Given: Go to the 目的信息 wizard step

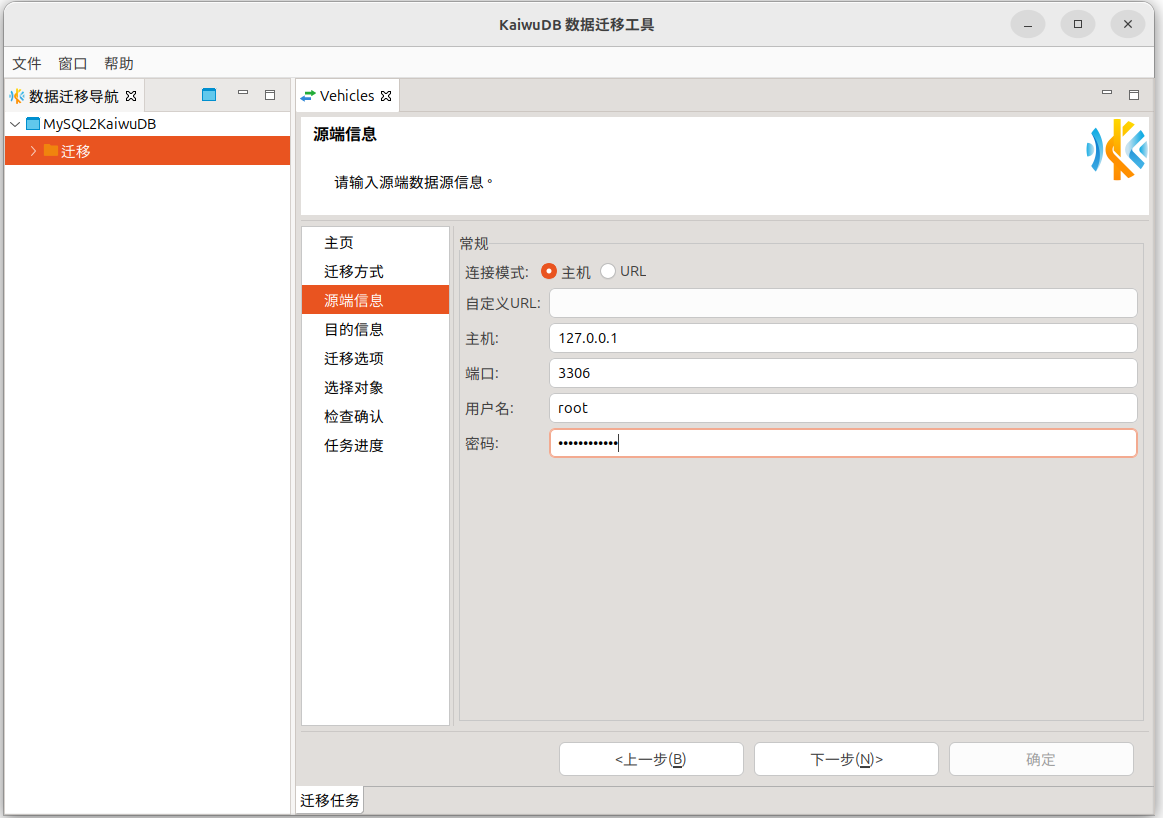Looking at the screenshot, I should [x=354, y=329].
